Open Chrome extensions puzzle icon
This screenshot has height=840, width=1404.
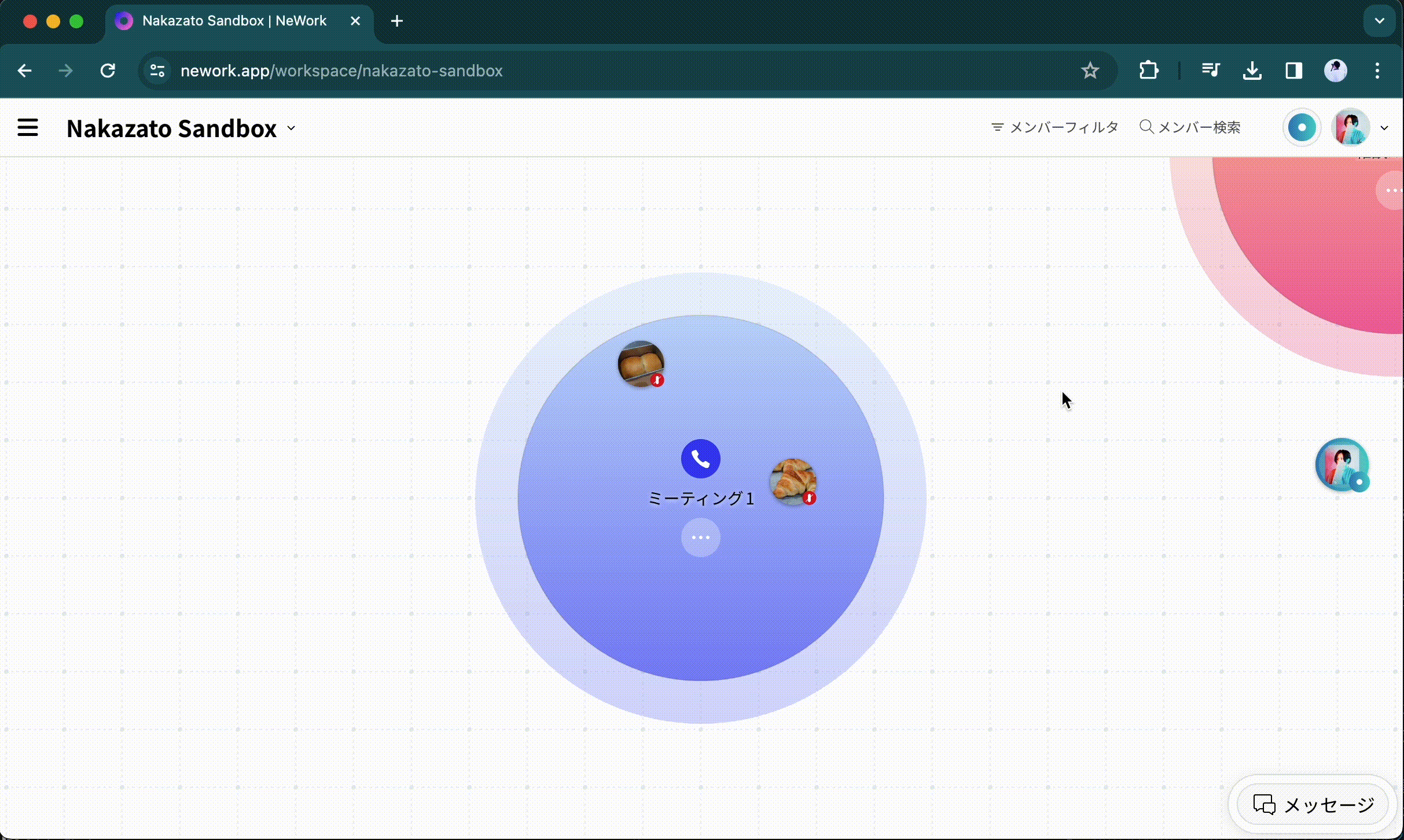tap(1148, 71)
